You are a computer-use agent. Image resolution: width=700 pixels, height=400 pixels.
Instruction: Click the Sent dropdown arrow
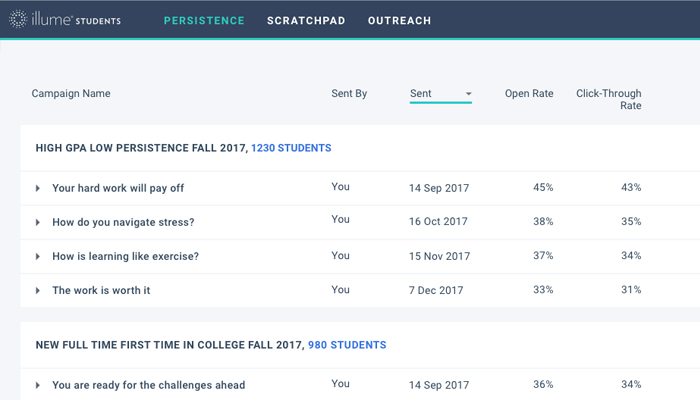pyautogui.click(x=468, y=95)
